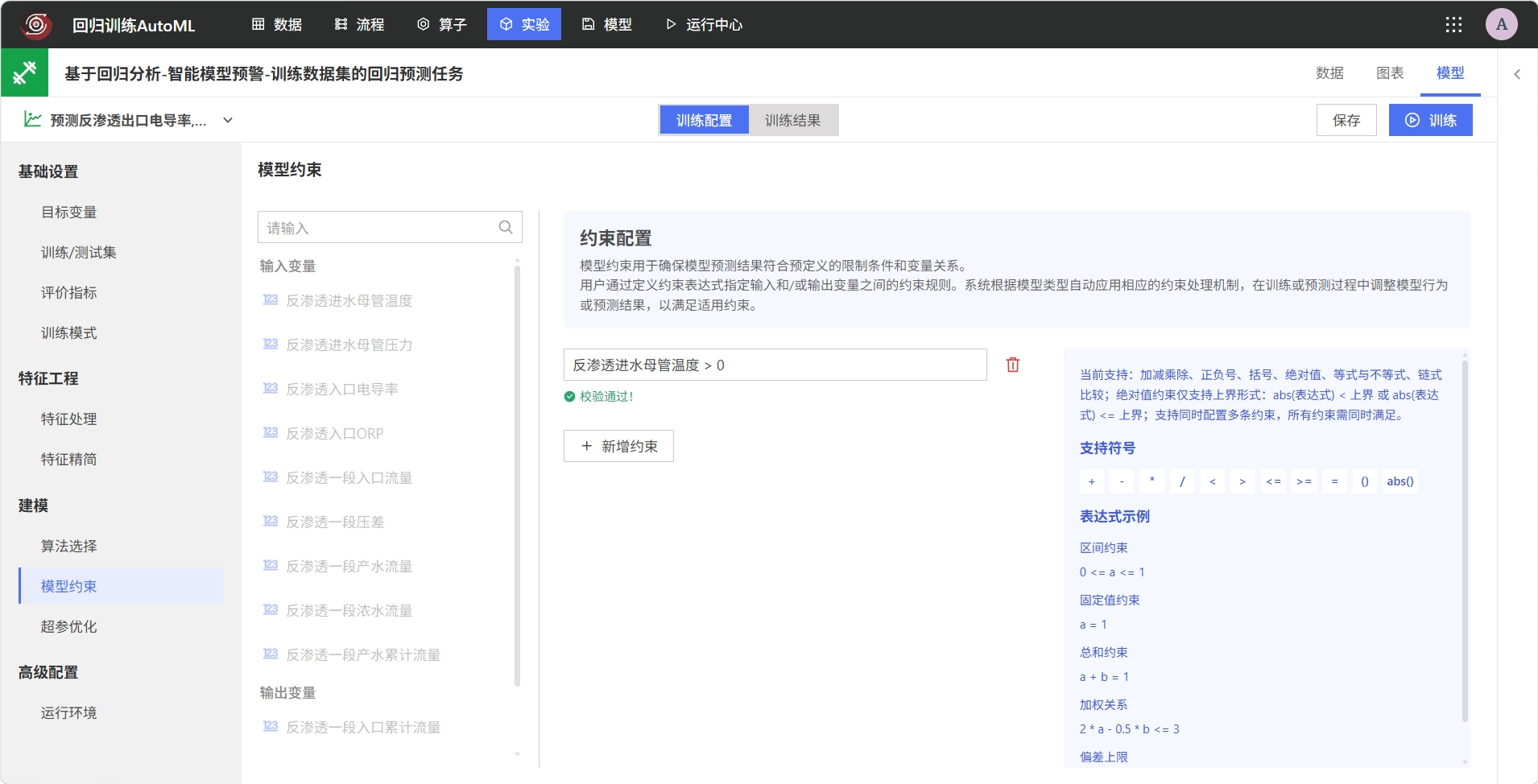Screen dimensions: 1538x784
Task: Switch to the 图表 tab
Action: [x=1390, y=73]
